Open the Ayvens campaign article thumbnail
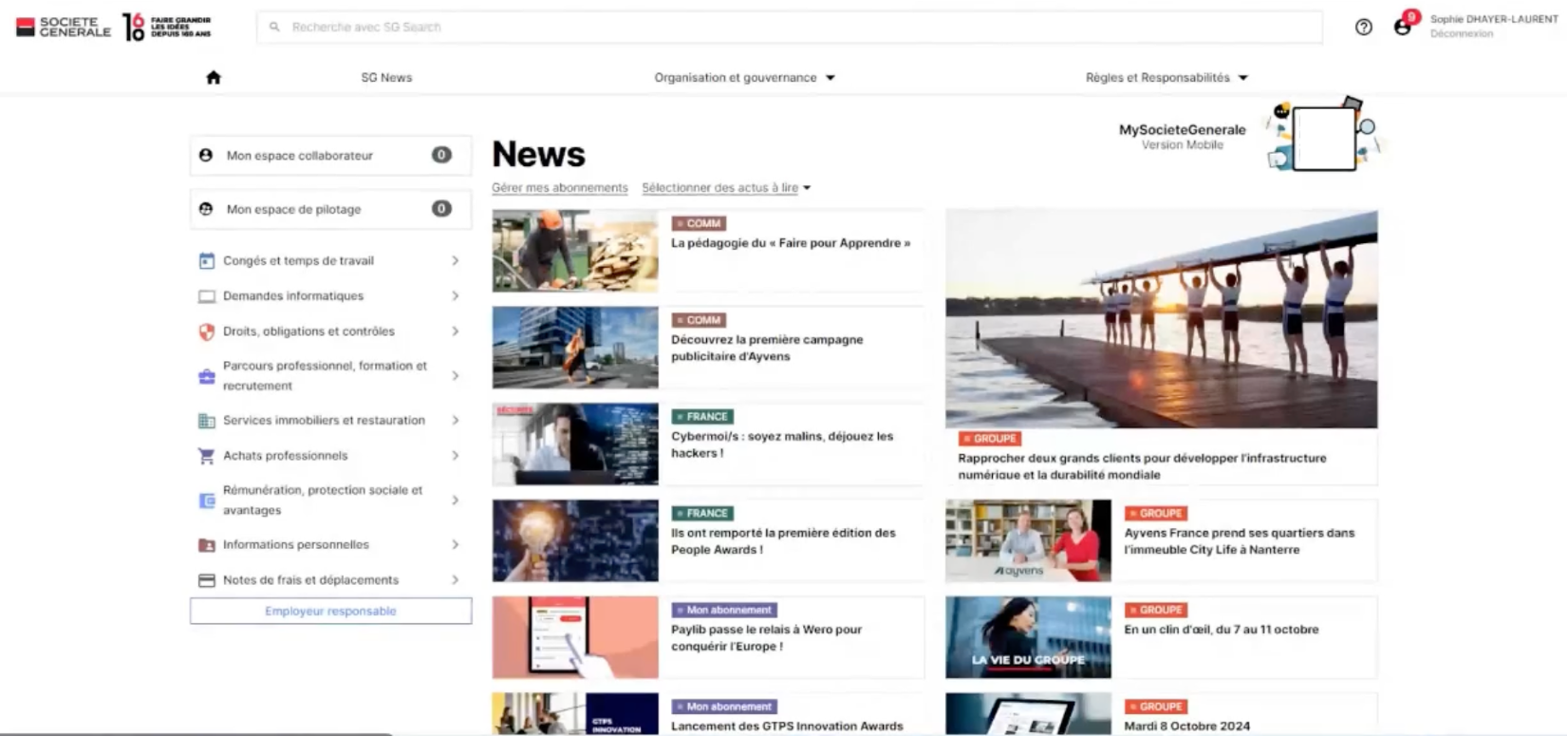 pos(575,348)
